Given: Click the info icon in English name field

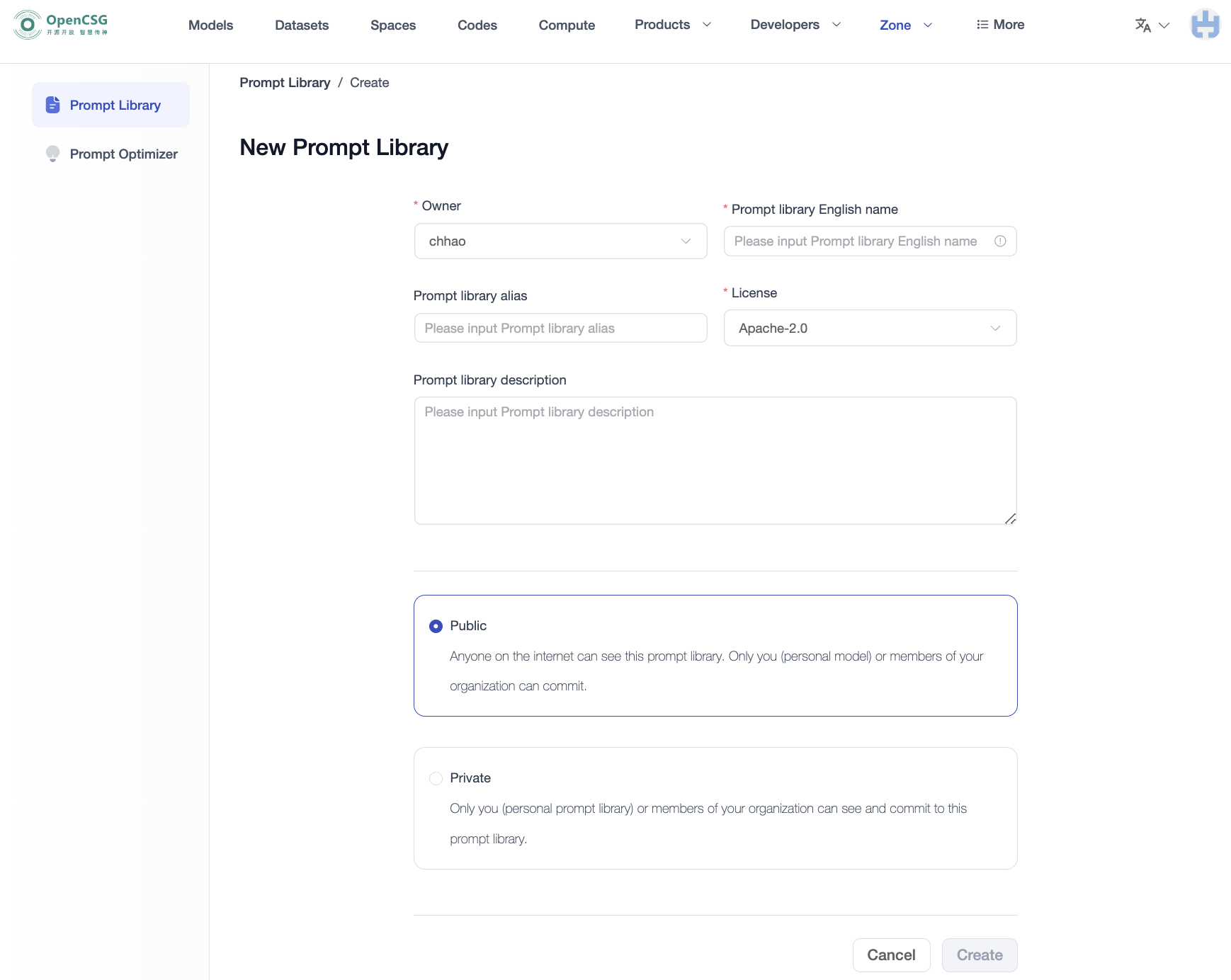Looking at the screenshot, I should tap(999, 241).
